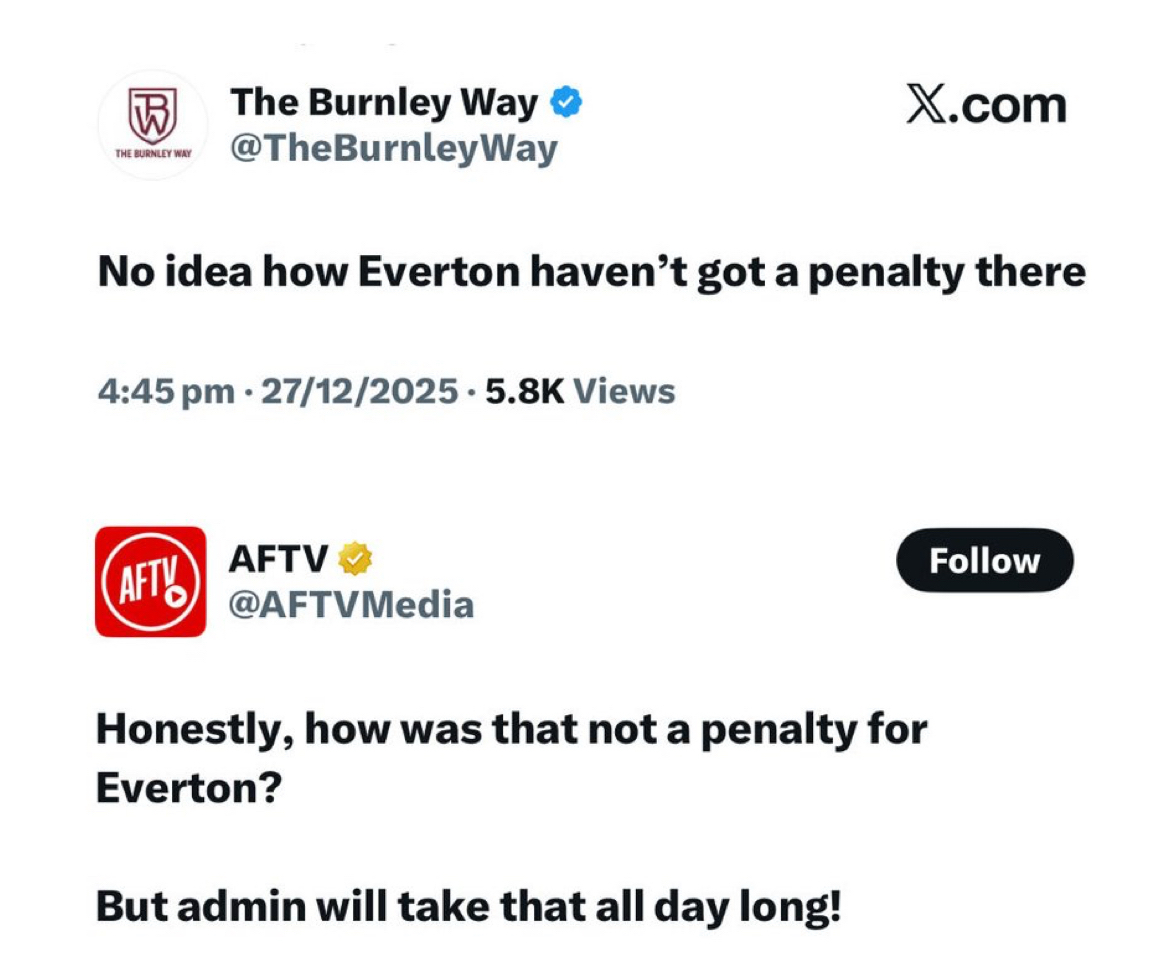Click the 4:45 pm timestamp
The image size is (1170, 971).
click(165, 391)
